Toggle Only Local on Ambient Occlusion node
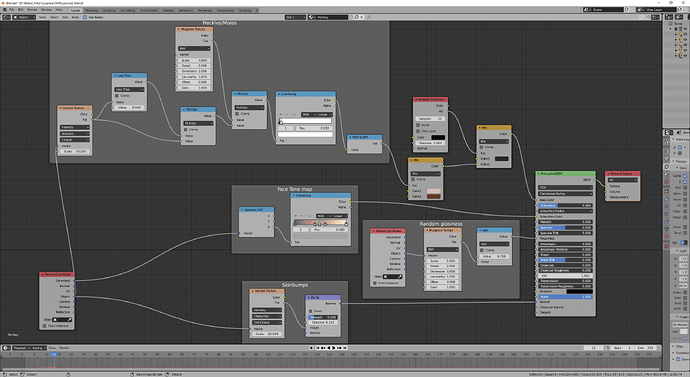690x377 pixels. 418,131
